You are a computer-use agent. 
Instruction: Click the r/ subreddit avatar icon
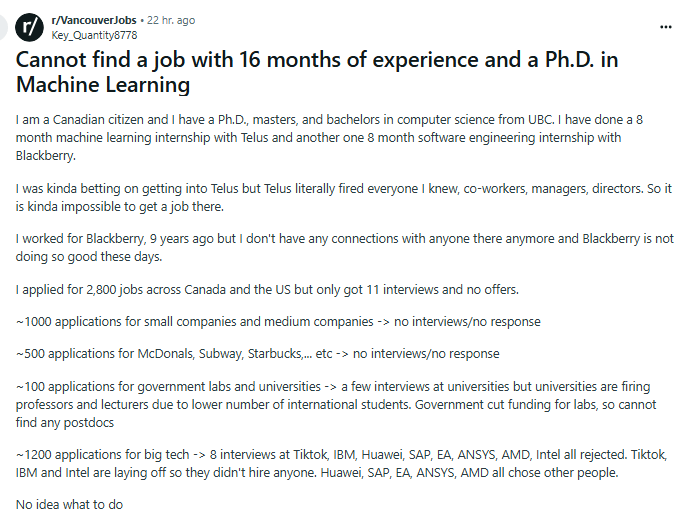(x=31, y=27)
